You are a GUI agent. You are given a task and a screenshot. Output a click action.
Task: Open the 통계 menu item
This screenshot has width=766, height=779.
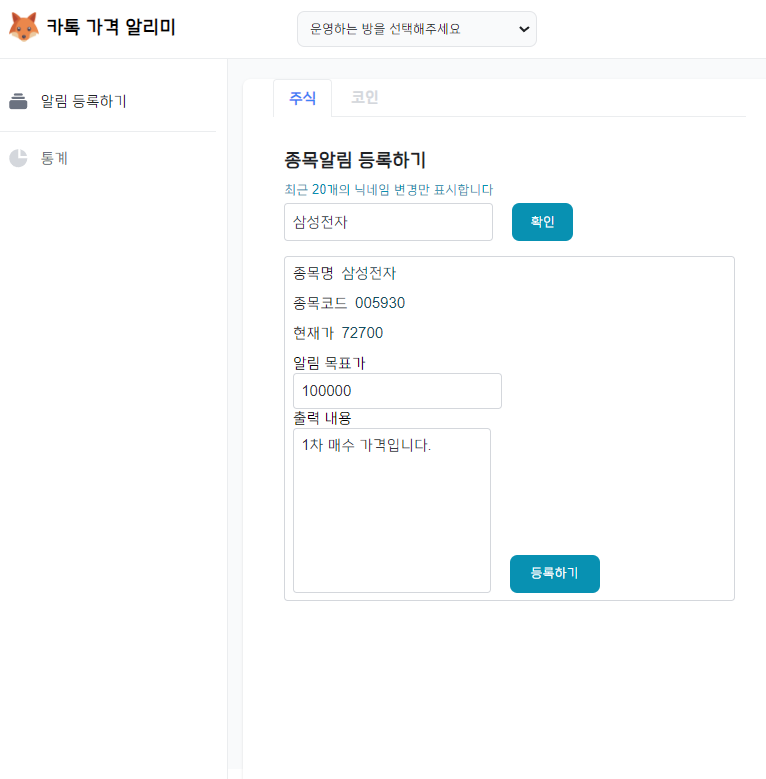tap(54, 158)
